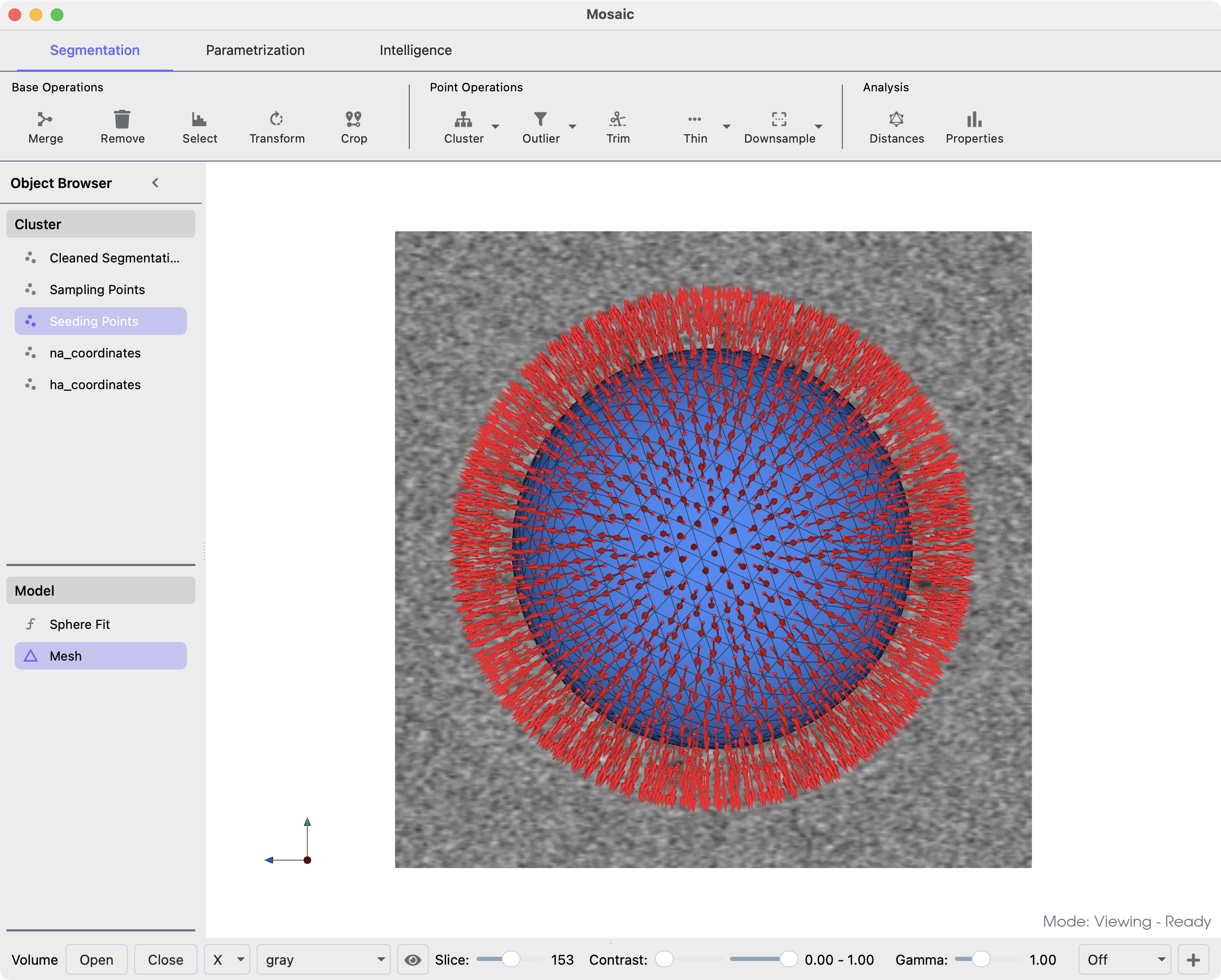Toggle volume visibility eye icon
Image resolution: width=1221 pixels, height=980 pixels.
(412, 959)
